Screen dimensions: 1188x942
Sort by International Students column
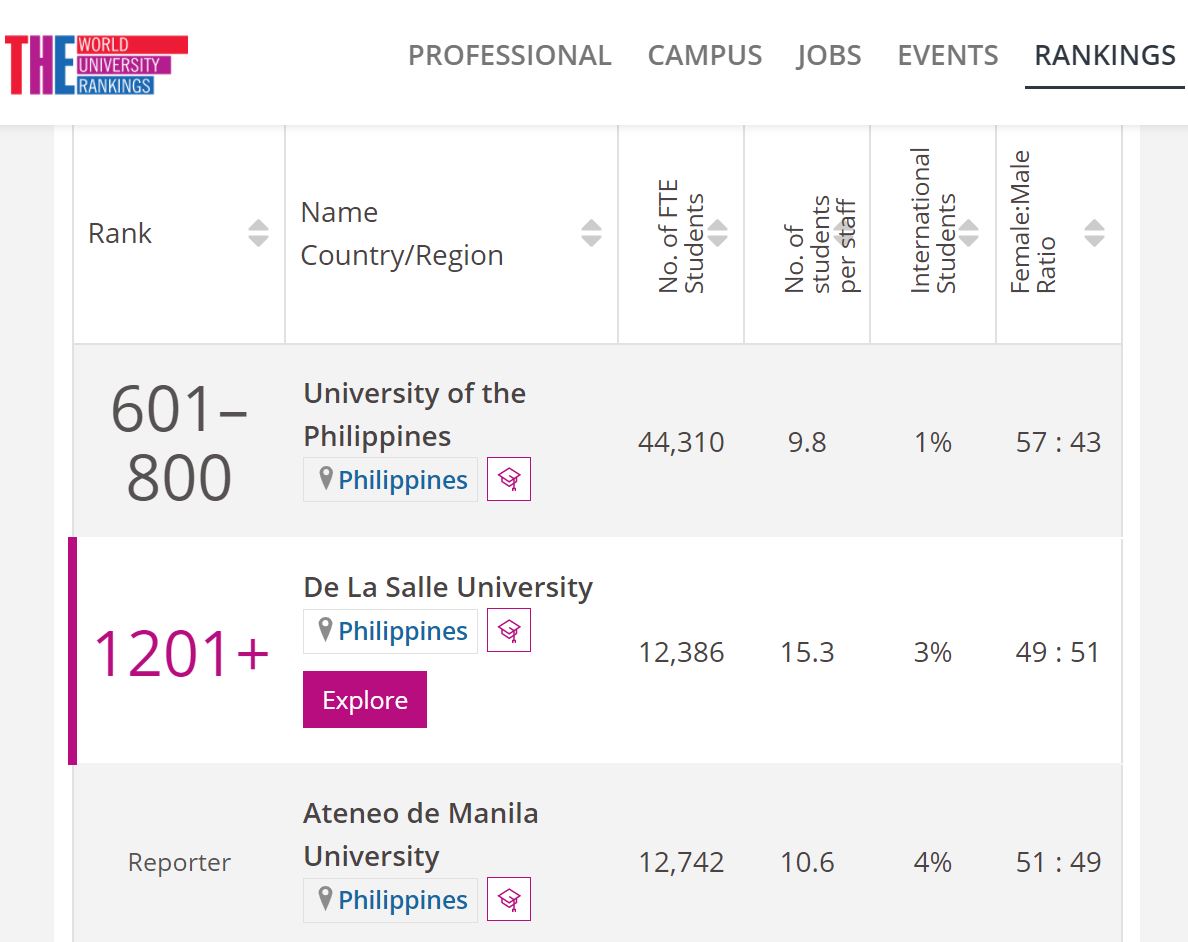coord(969,233)
